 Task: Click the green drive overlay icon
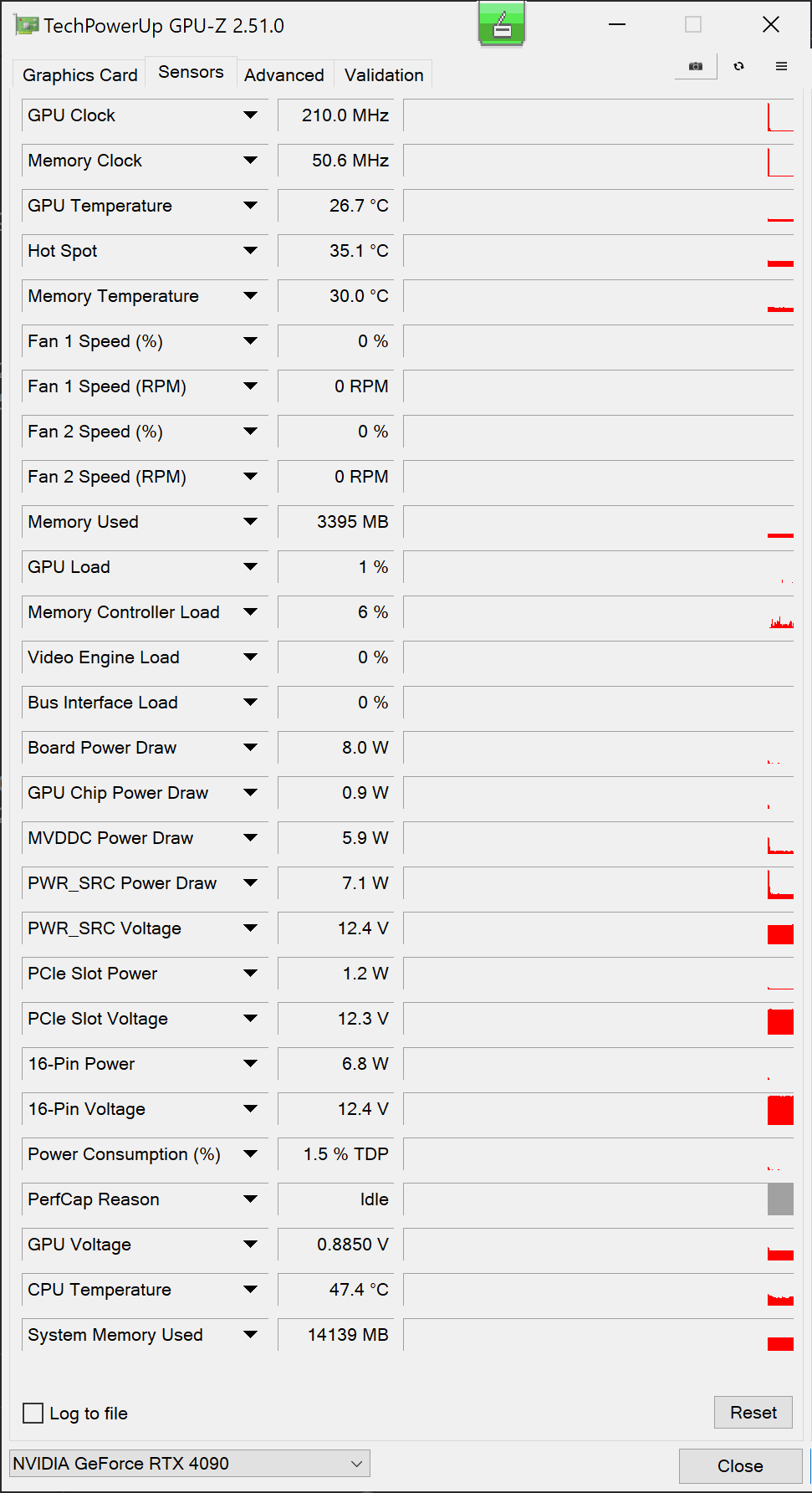[501, 23]
